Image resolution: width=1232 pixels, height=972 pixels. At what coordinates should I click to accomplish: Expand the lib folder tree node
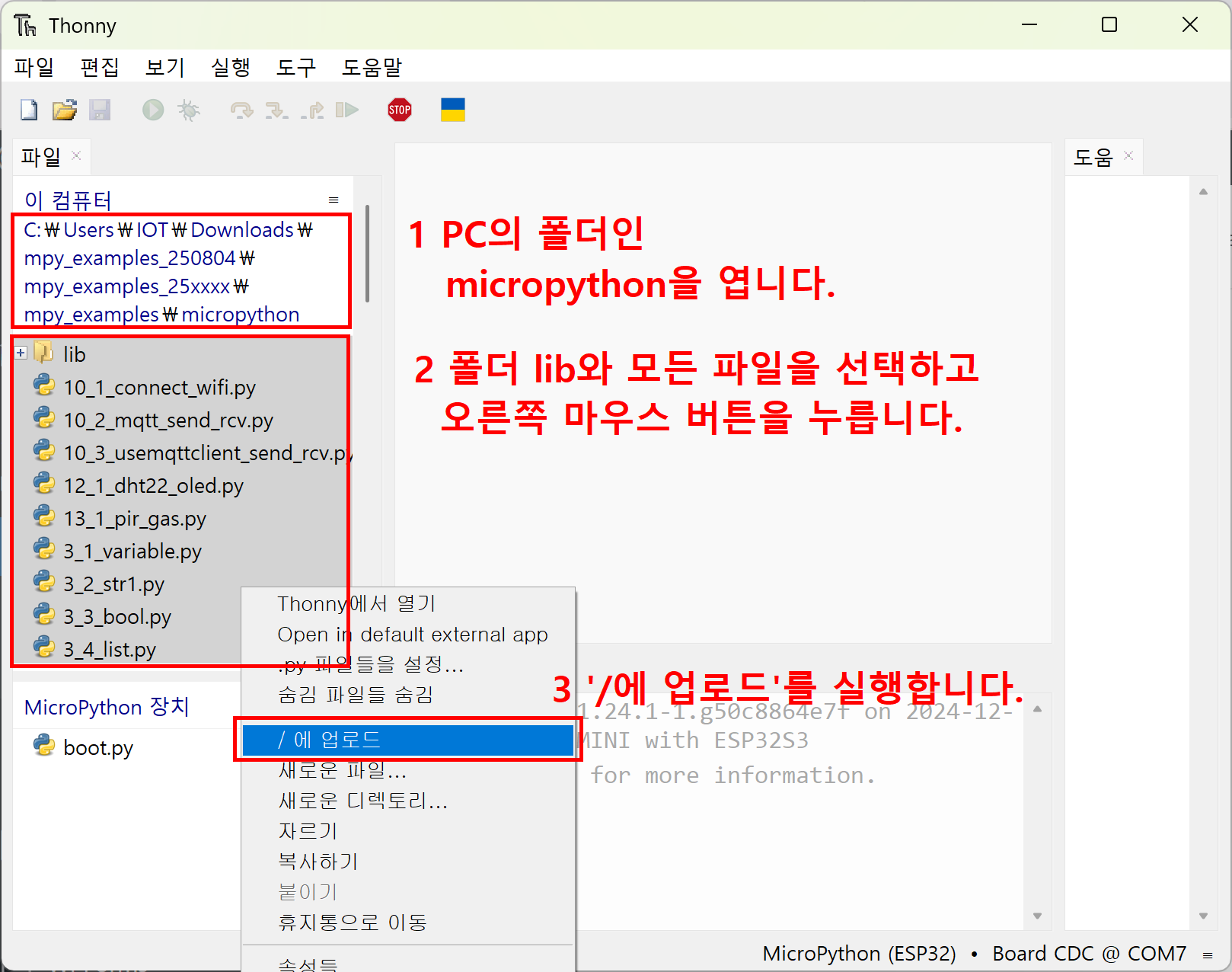pyautogui.click(x=21, y=353)
